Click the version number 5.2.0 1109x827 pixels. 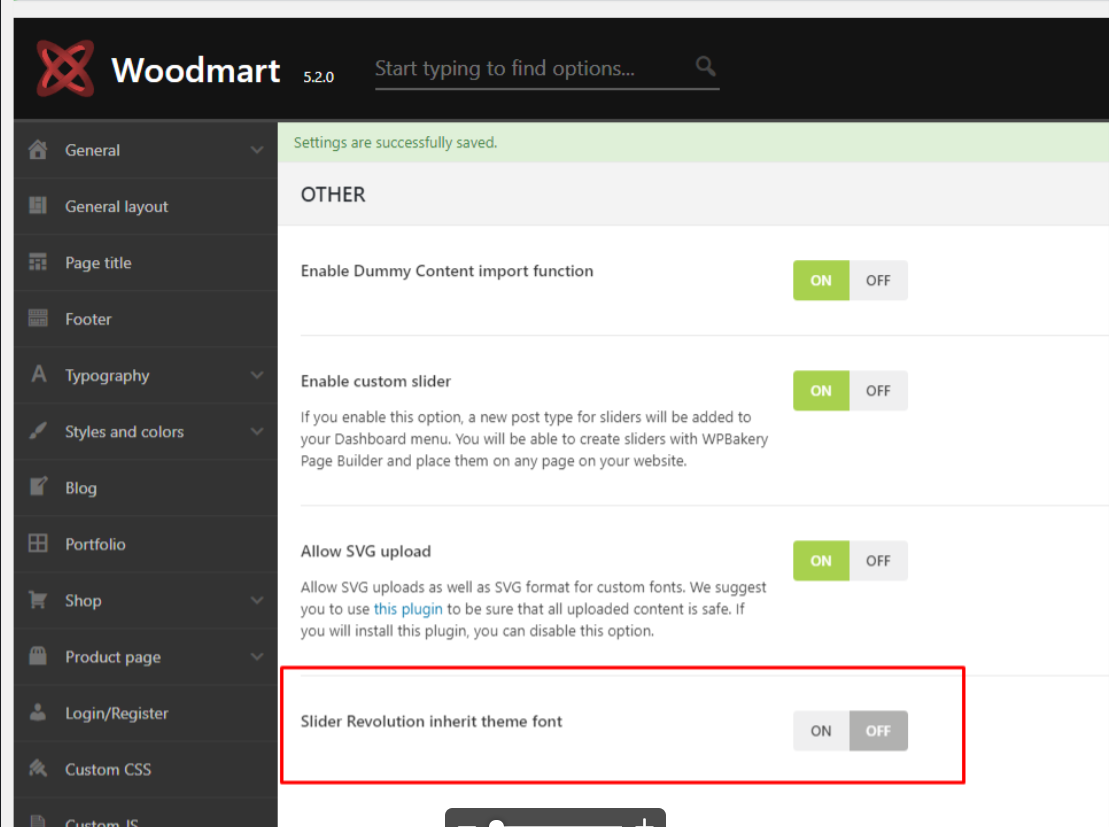(x=318, y=77)
